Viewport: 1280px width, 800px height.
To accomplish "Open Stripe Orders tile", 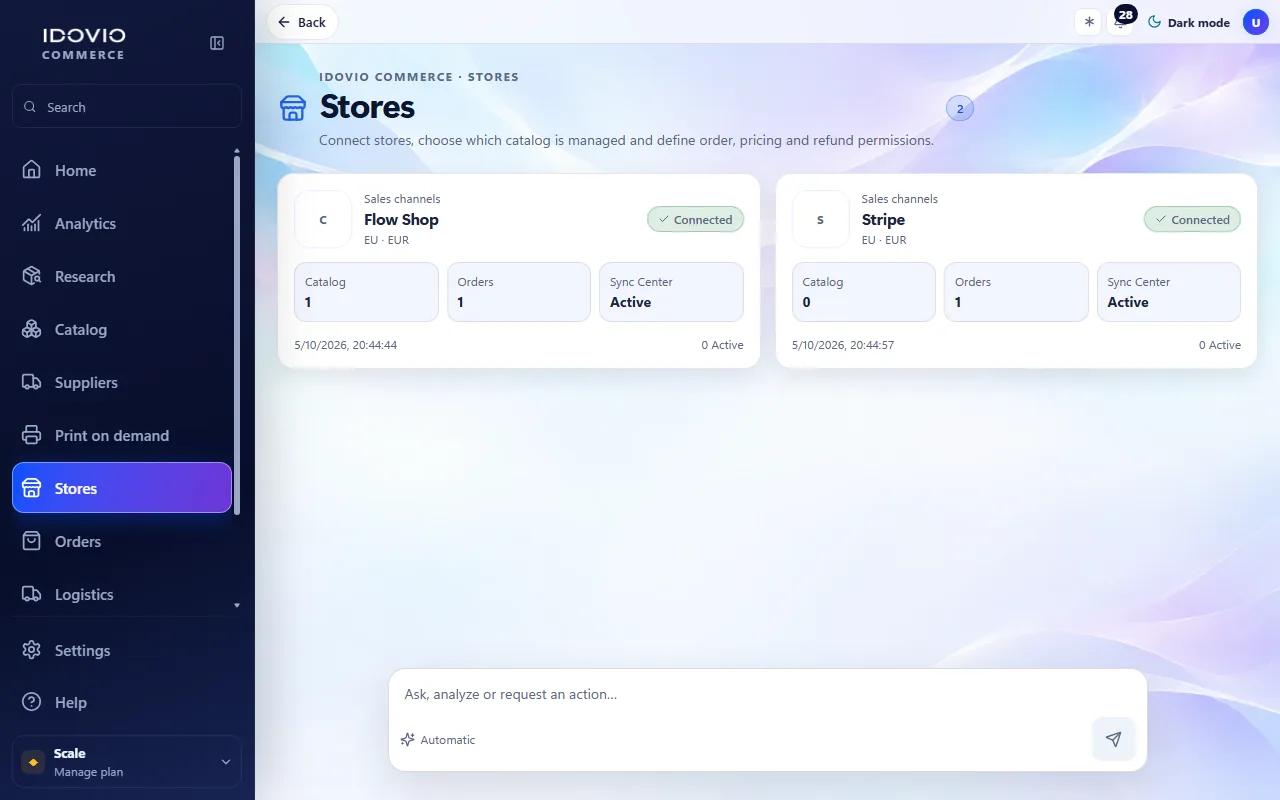I will pyautogui.click(x=1016, y=292).
